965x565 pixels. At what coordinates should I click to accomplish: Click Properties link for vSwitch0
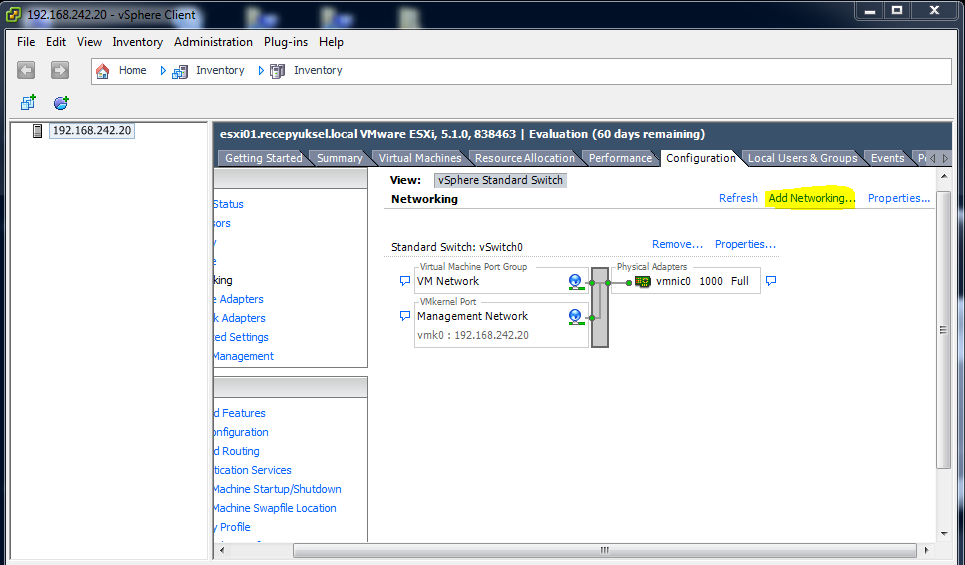[745, 244]
